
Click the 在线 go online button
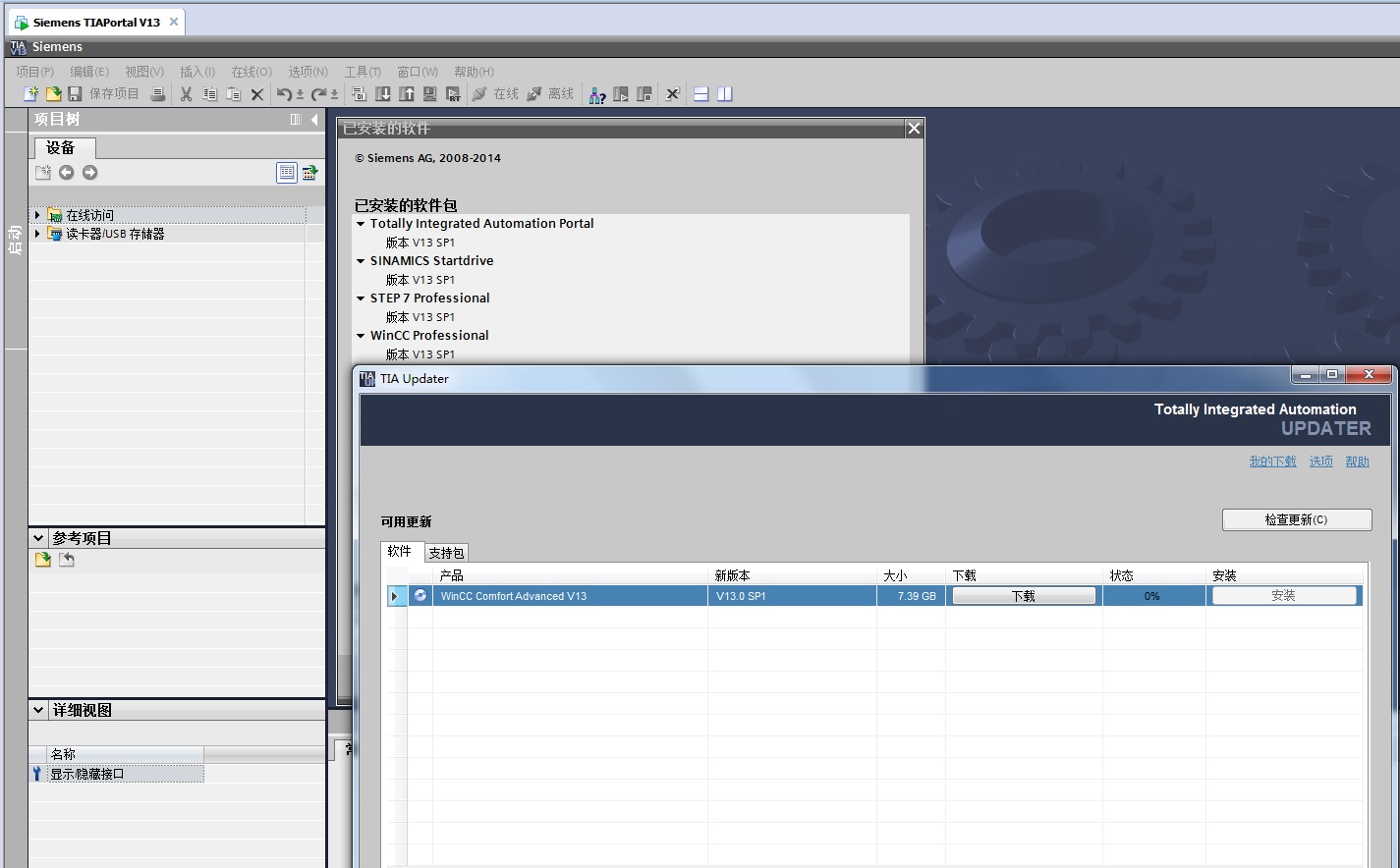coord(495,94)
